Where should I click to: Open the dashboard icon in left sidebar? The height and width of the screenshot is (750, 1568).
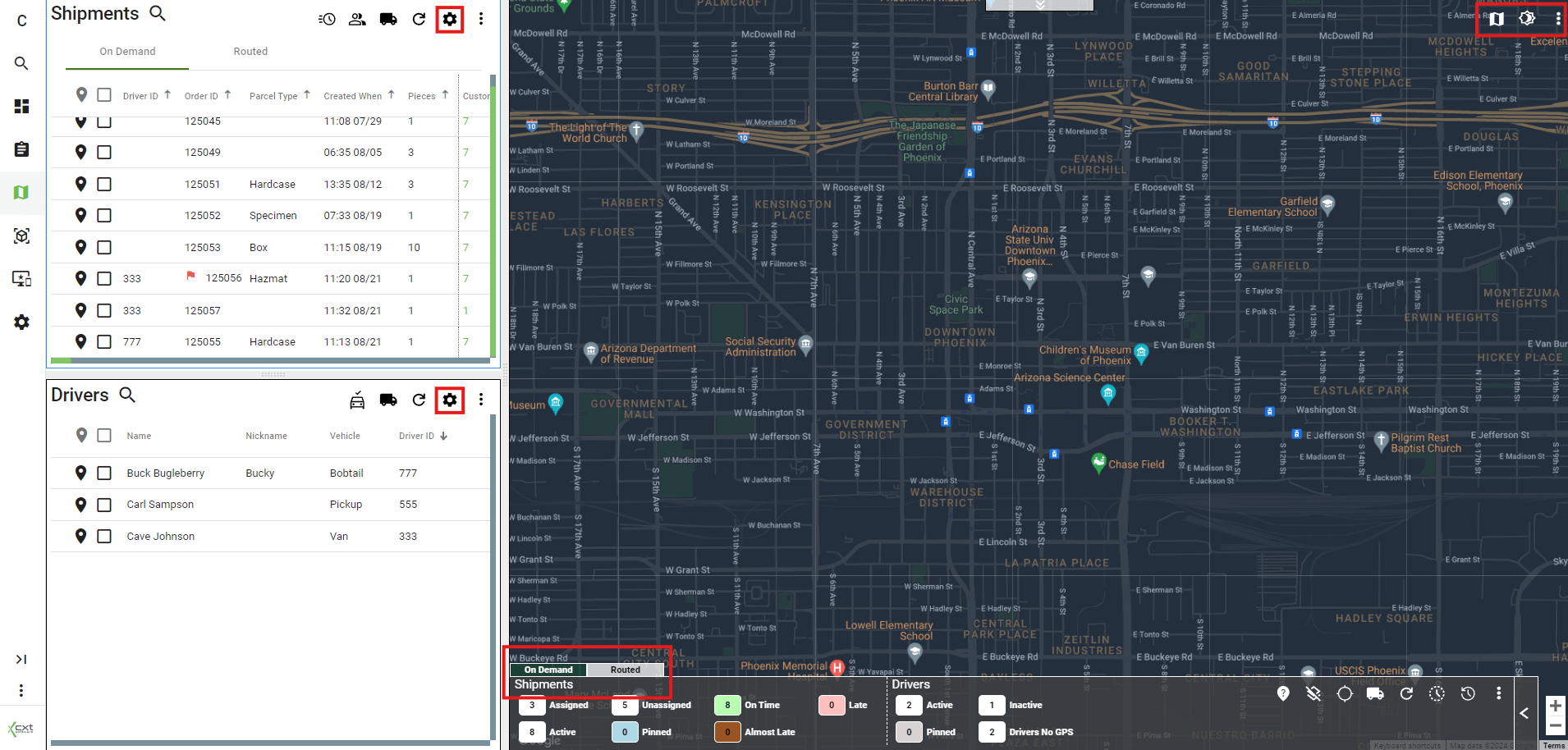21,106
